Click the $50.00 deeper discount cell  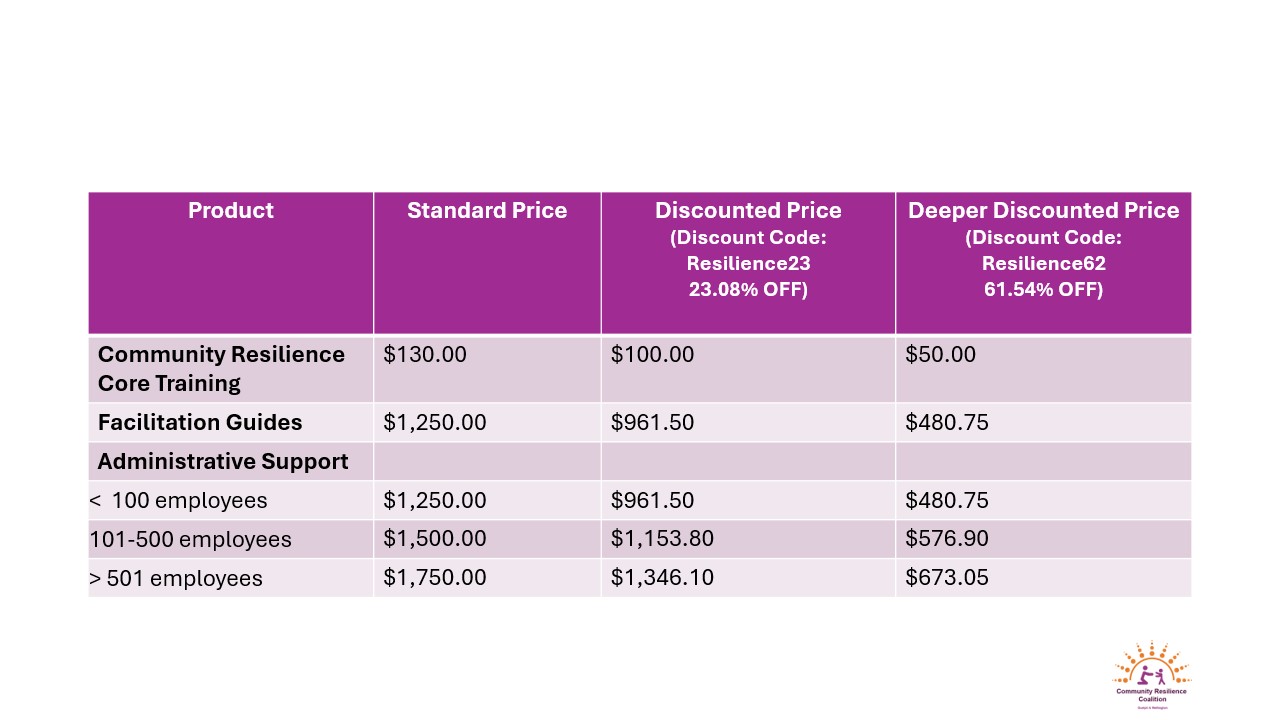(1043, 369)
